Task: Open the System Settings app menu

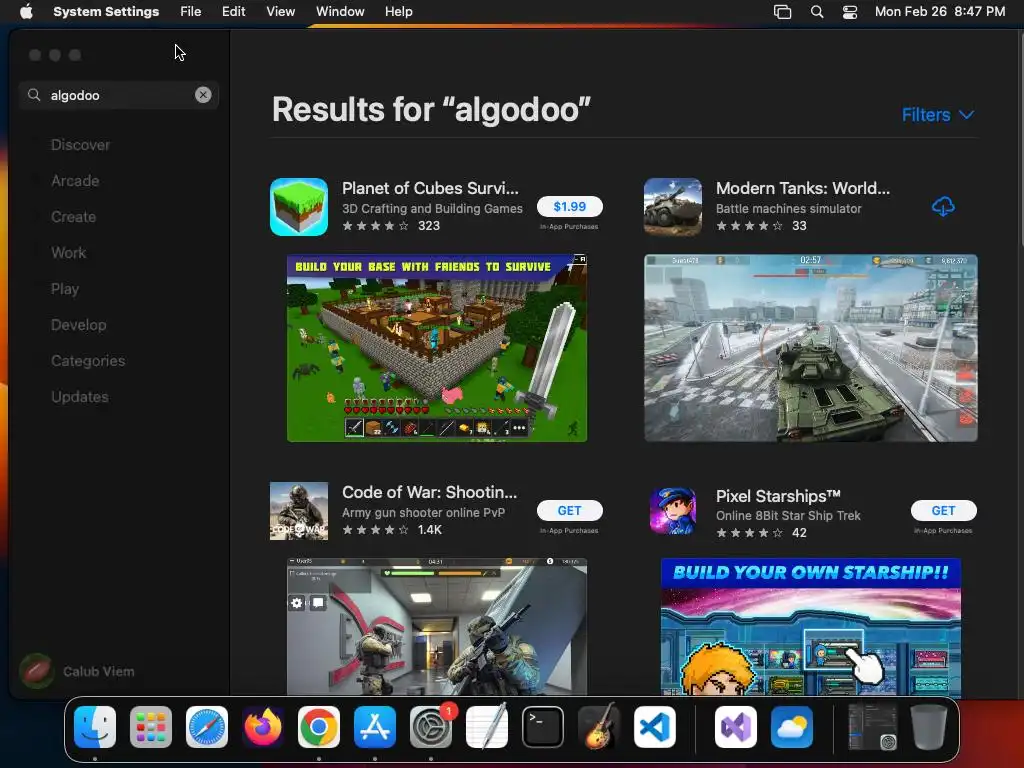Action: [x=106, y=11]
